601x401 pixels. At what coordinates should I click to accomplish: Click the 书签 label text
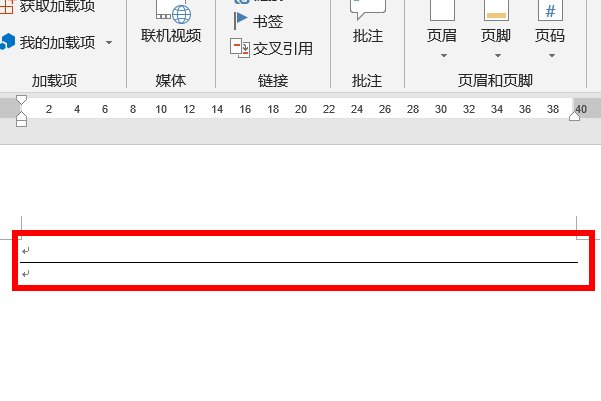pos(268,21)
